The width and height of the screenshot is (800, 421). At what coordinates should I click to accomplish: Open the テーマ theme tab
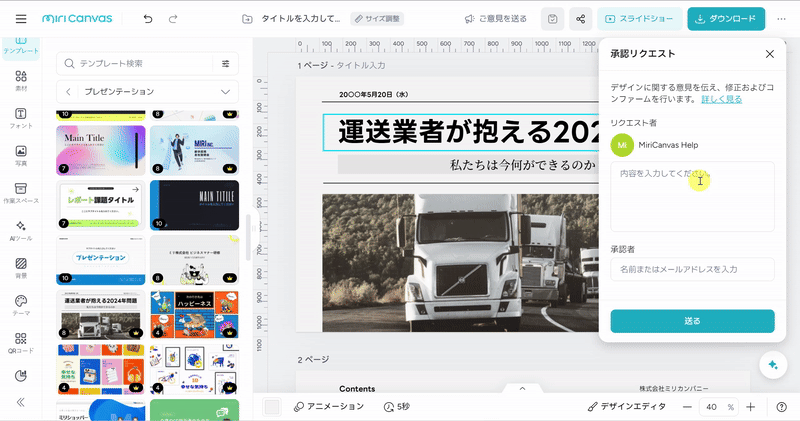(x=21, y=306)
